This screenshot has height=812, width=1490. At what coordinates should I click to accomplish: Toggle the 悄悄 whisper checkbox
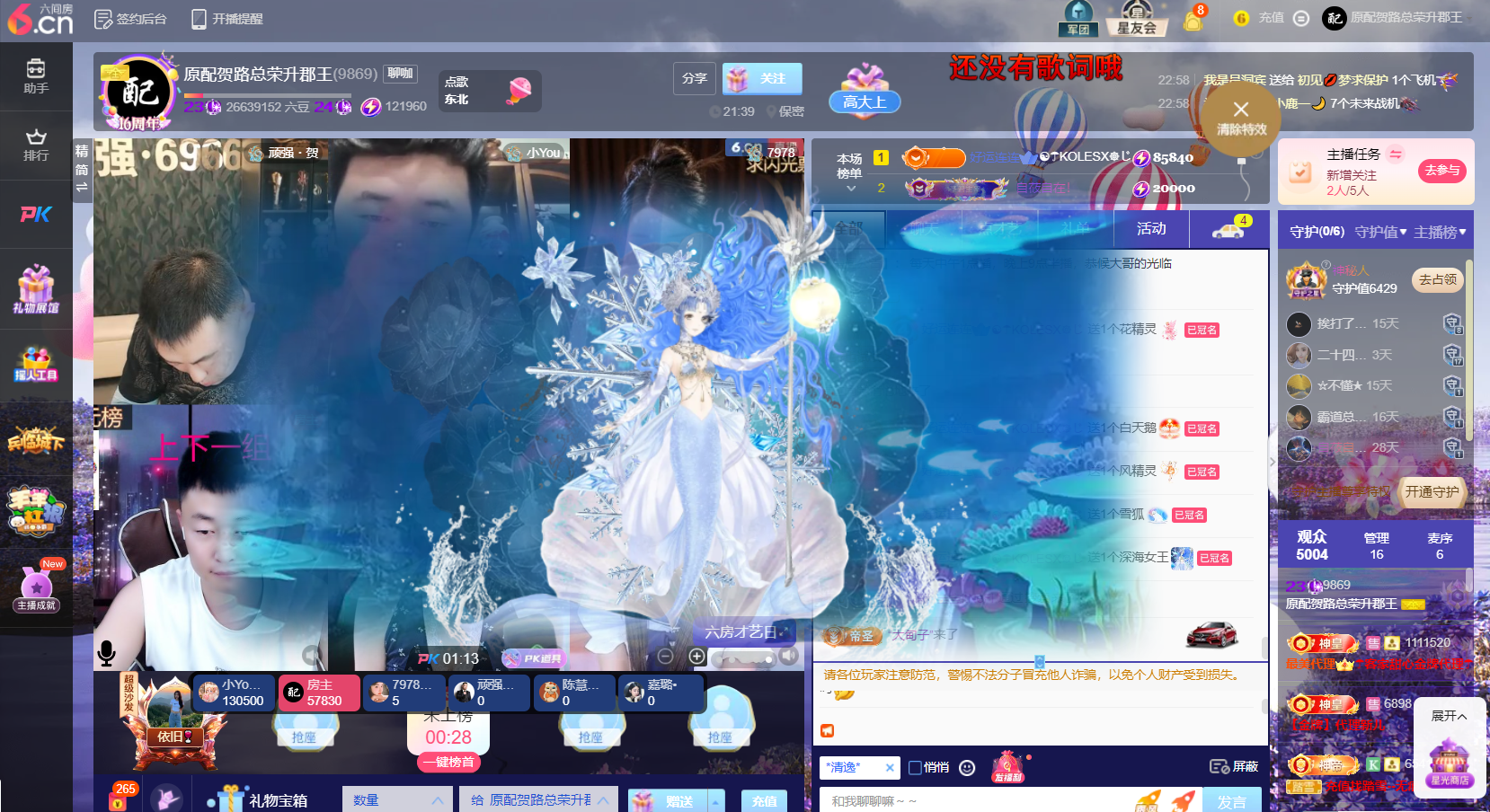tap(915, 767)
